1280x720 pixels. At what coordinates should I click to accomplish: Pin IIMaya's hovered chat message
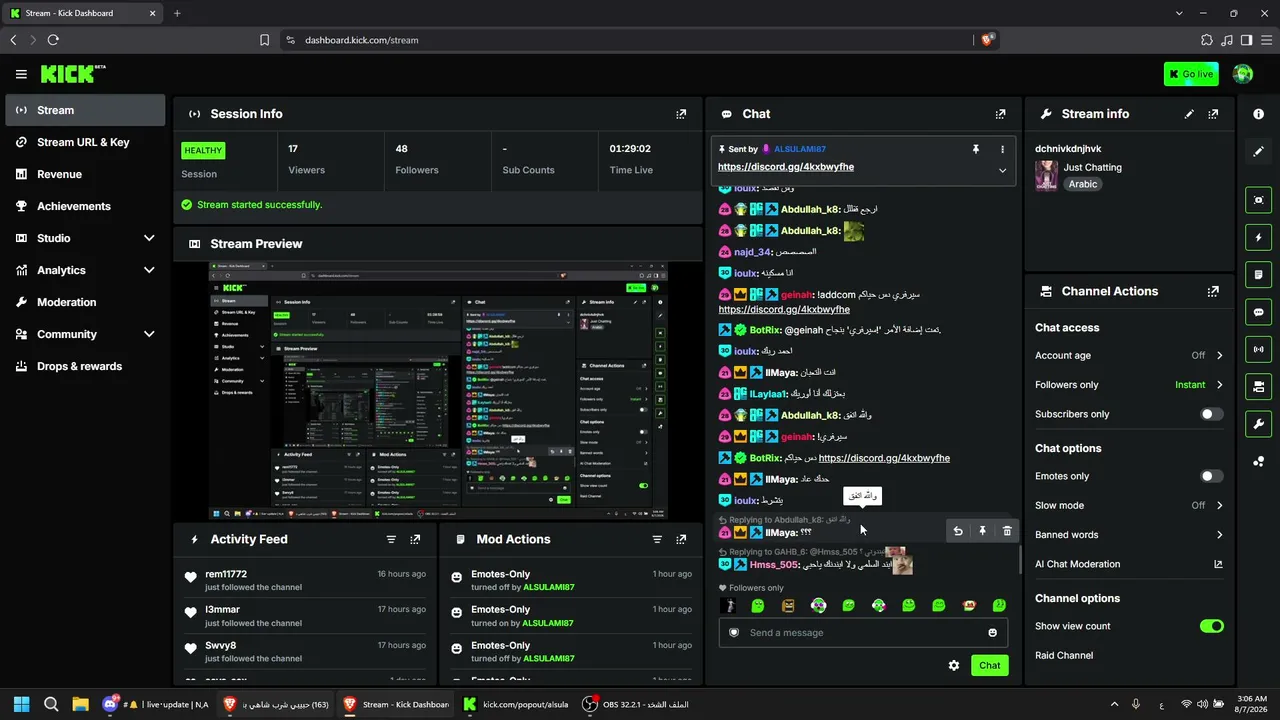[982, 531]
